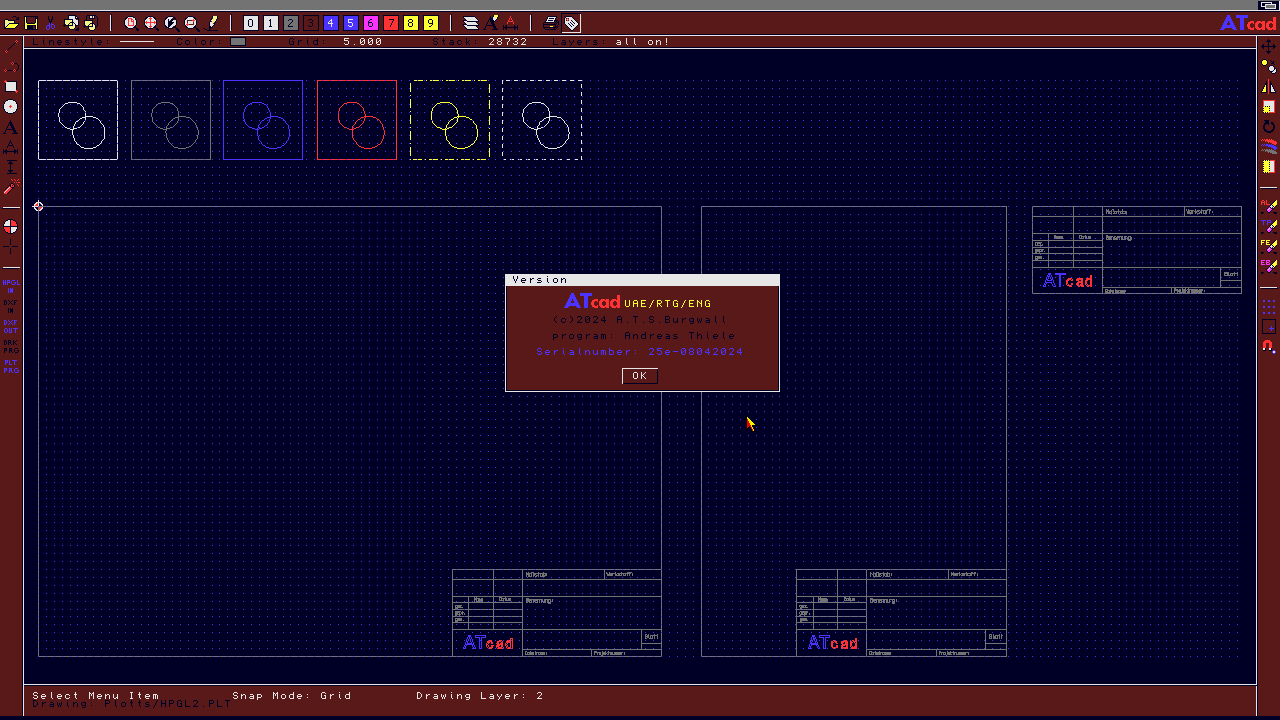Click the DXF OUT export item

point(11,325)
